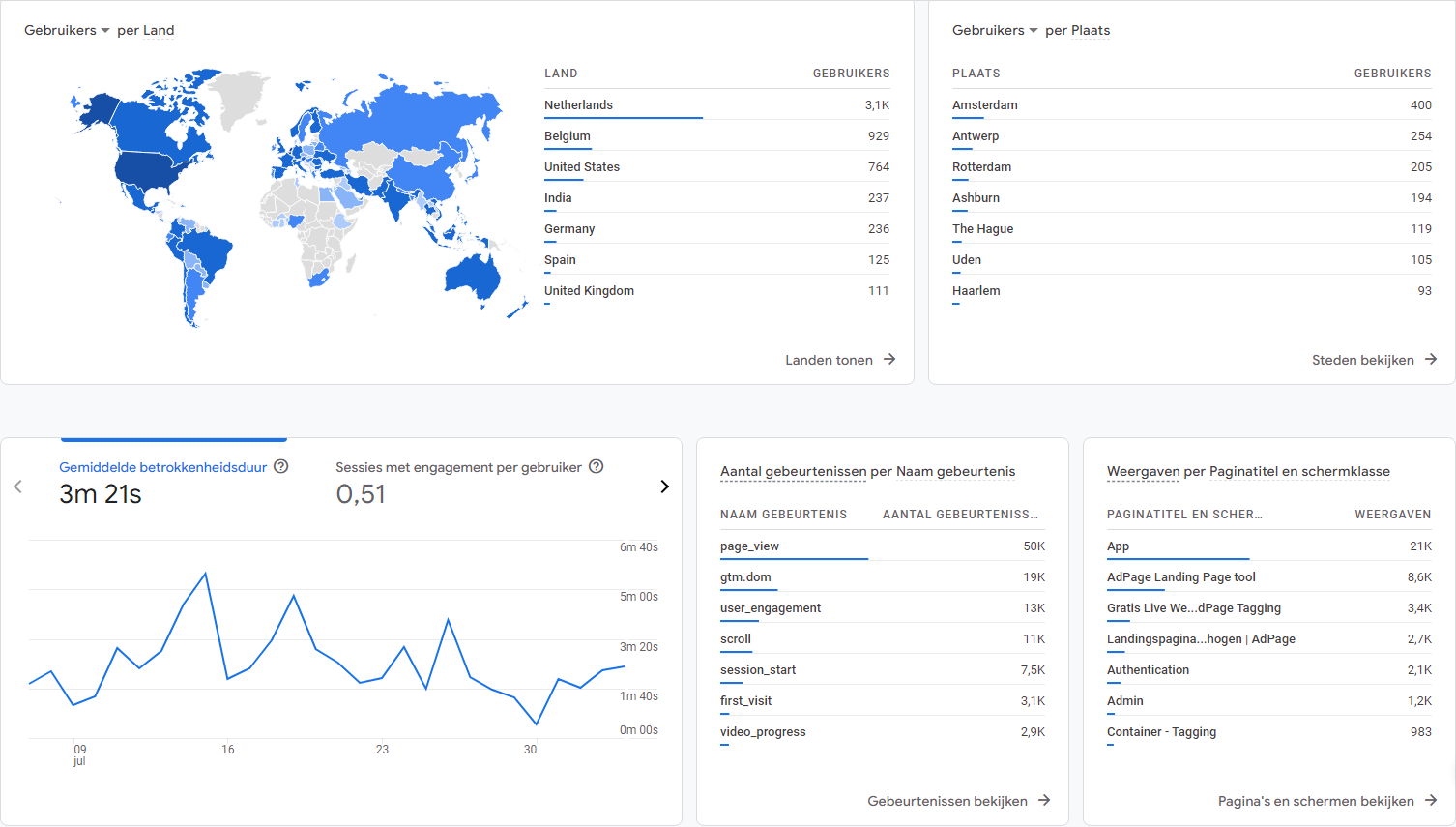Click Belgium row in country table
This screenshot has height=827, width=1456.
716,135
